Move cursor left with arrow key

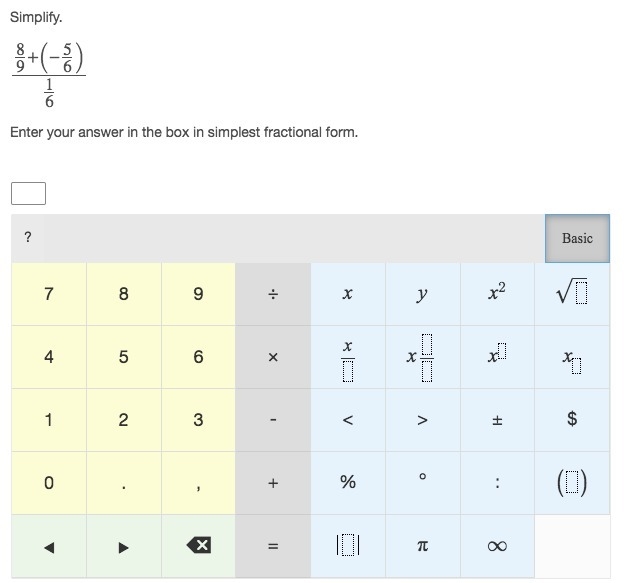49,546
